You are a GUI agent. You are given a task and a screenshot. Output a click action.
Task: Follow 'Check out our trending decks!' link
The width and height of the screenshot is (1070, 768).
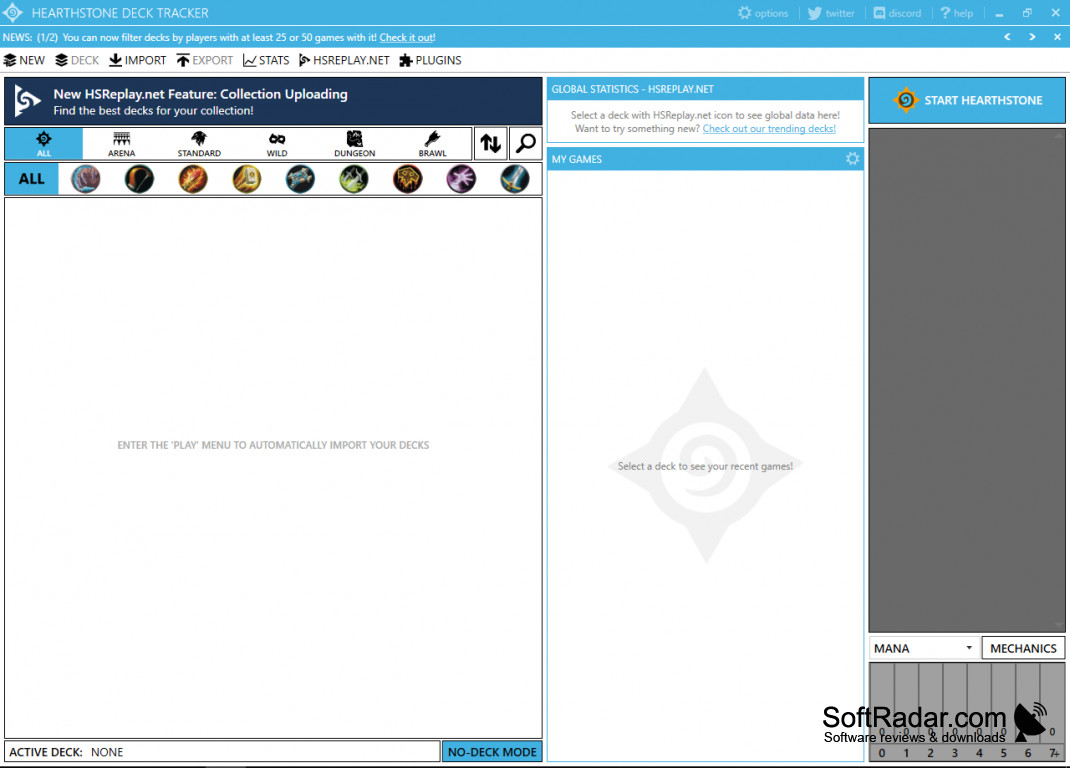pyautogui.click(x=769, y=129)
